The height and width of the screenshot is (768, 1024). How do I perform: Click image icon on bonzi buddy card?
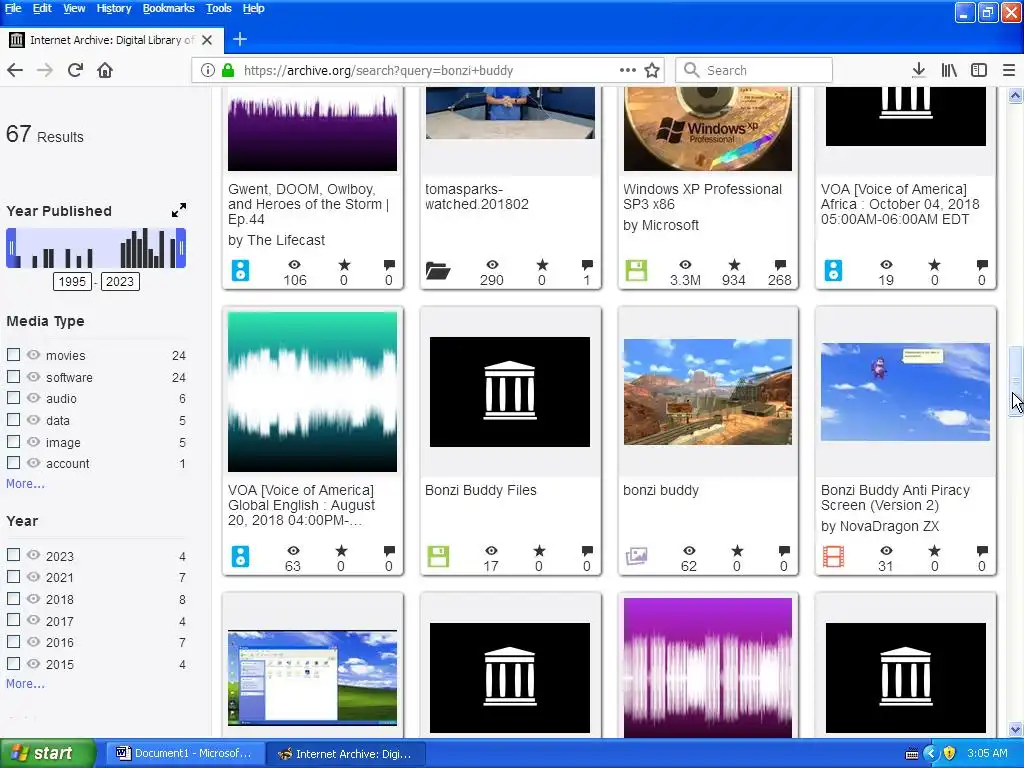pyautogui.click(x=636, y=556)
